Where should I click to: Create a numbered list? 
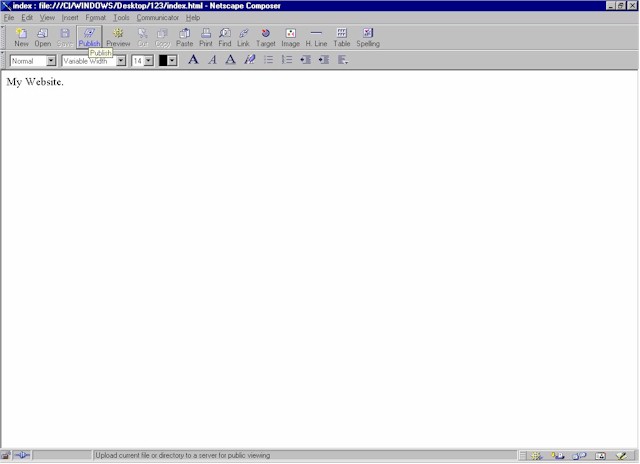(x=287, y=60)
